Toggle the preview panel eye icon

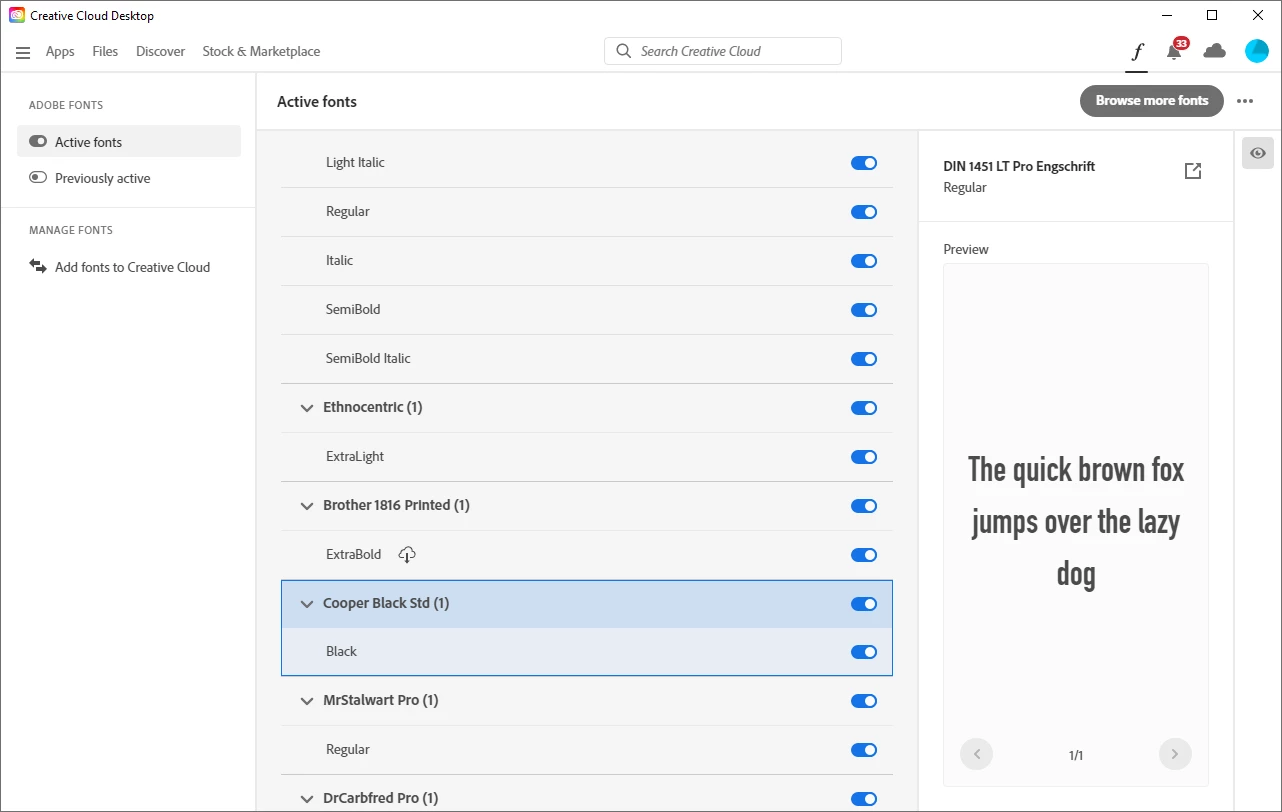click(1257, 153)
